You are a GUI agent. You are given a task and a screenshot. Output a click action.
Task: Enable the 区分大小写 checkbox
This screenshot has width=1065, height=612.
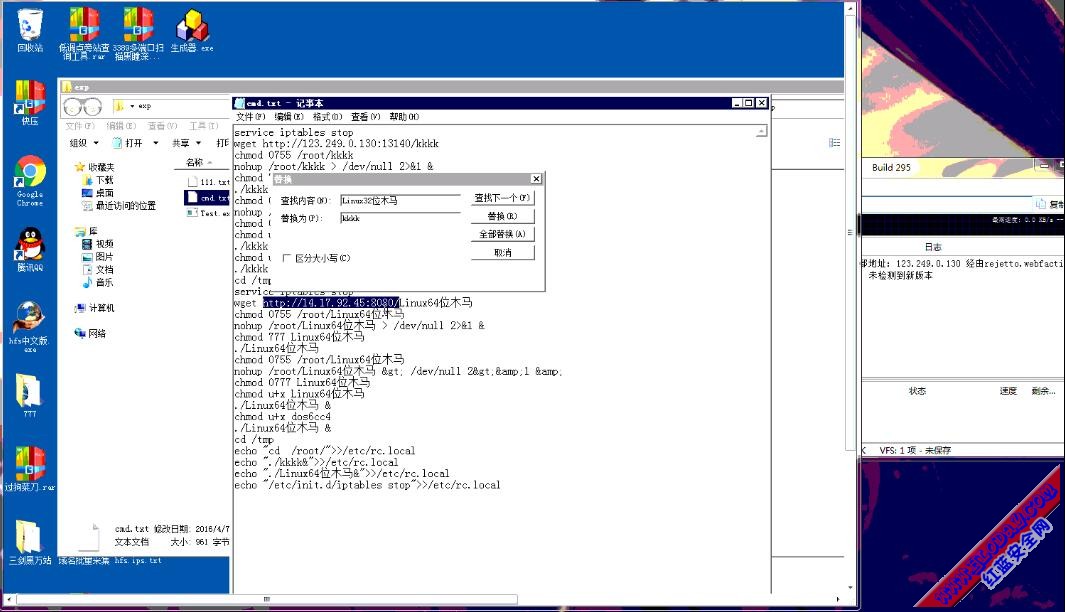[287, 258]
